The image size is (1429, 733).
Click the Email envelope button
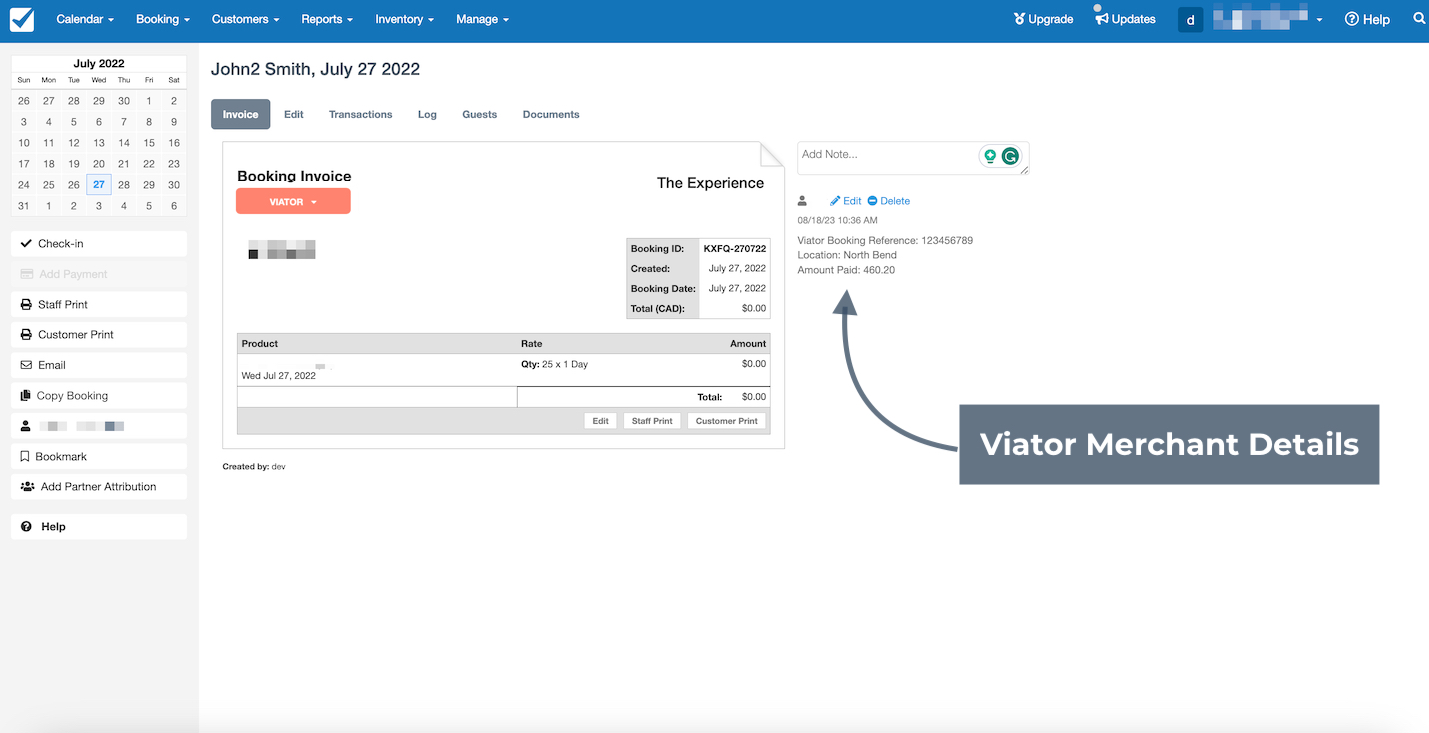click(x=99, y=365)
